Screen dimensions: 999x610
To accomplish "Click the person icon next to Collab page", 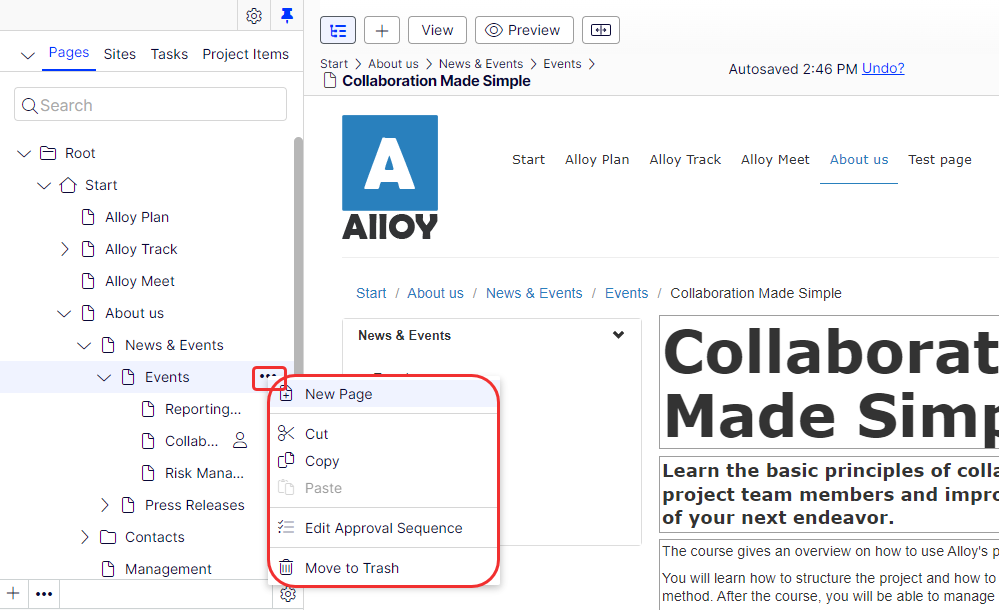I will tap(239, 440).
